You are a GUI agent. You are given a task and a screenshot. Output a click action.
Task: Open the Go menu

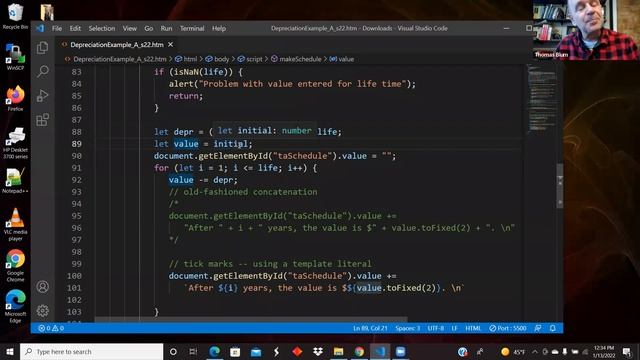149,28
